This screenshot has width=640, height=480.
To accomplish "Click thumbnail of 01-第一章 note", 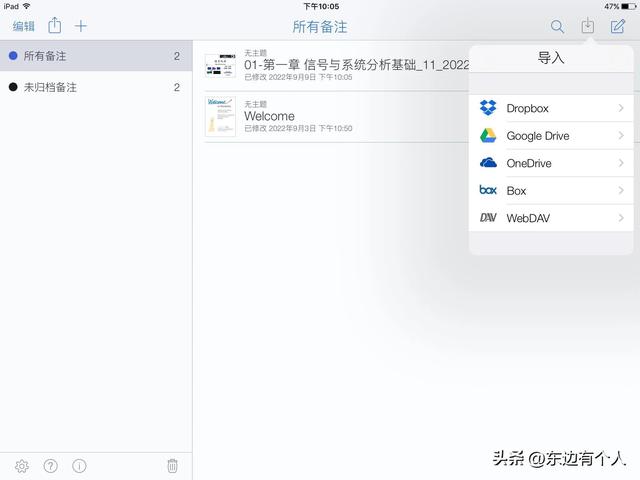I will (220, 65).
